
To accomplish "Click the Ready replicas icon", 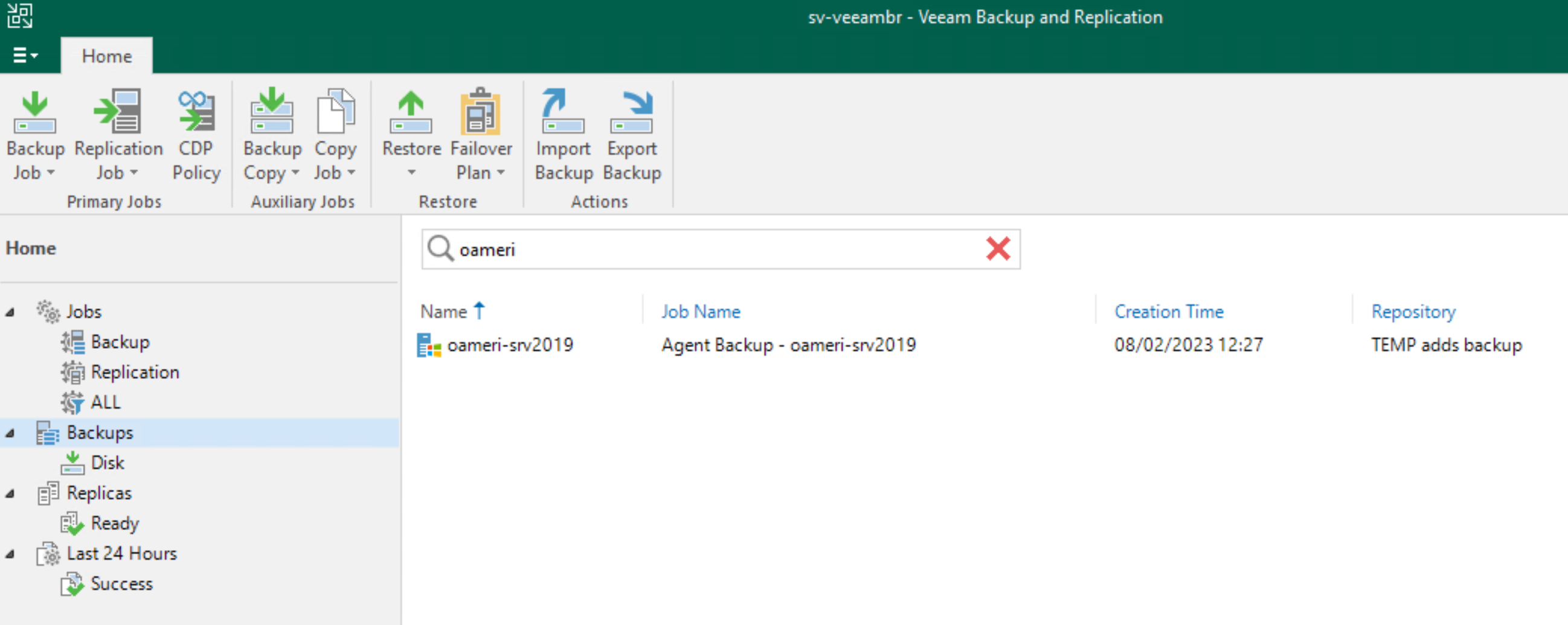I will click(72, 523).
